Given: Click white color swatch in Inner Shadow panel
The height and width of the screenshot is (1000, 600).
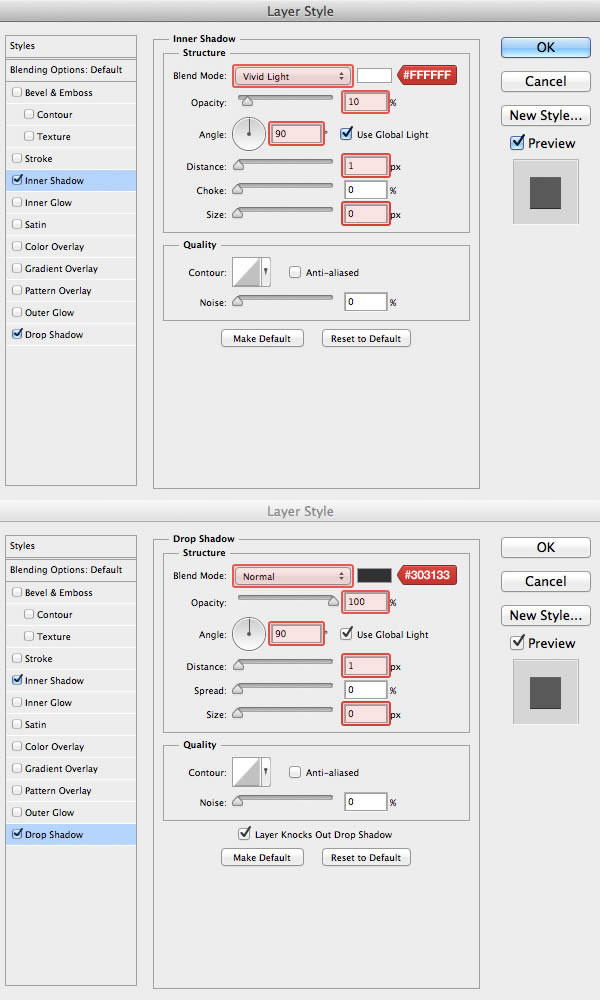Looking at the screenshot, I should (374, 75).
